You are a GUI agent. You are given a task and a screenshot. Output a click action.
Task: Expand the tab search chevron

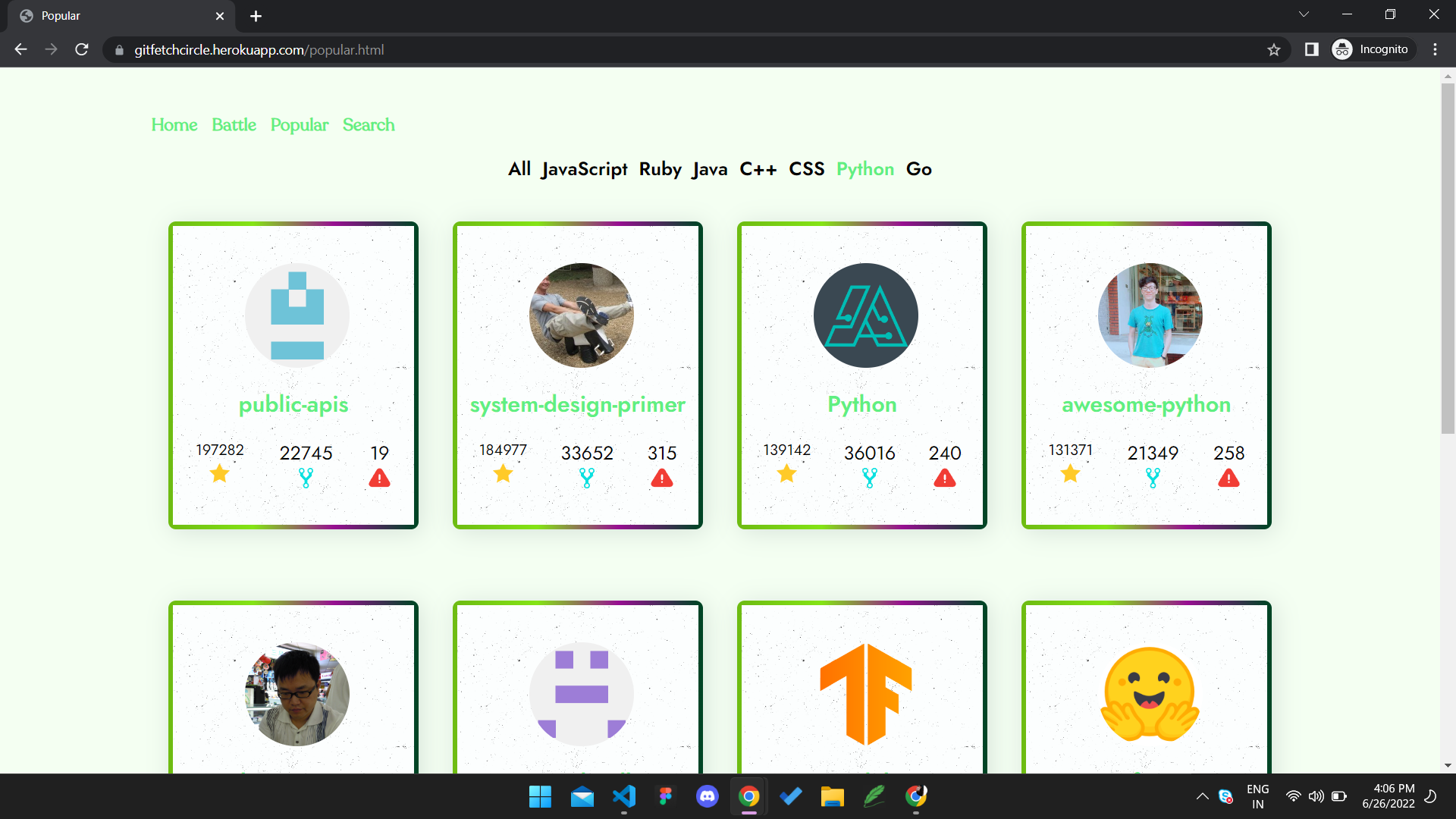(1304, 14)
